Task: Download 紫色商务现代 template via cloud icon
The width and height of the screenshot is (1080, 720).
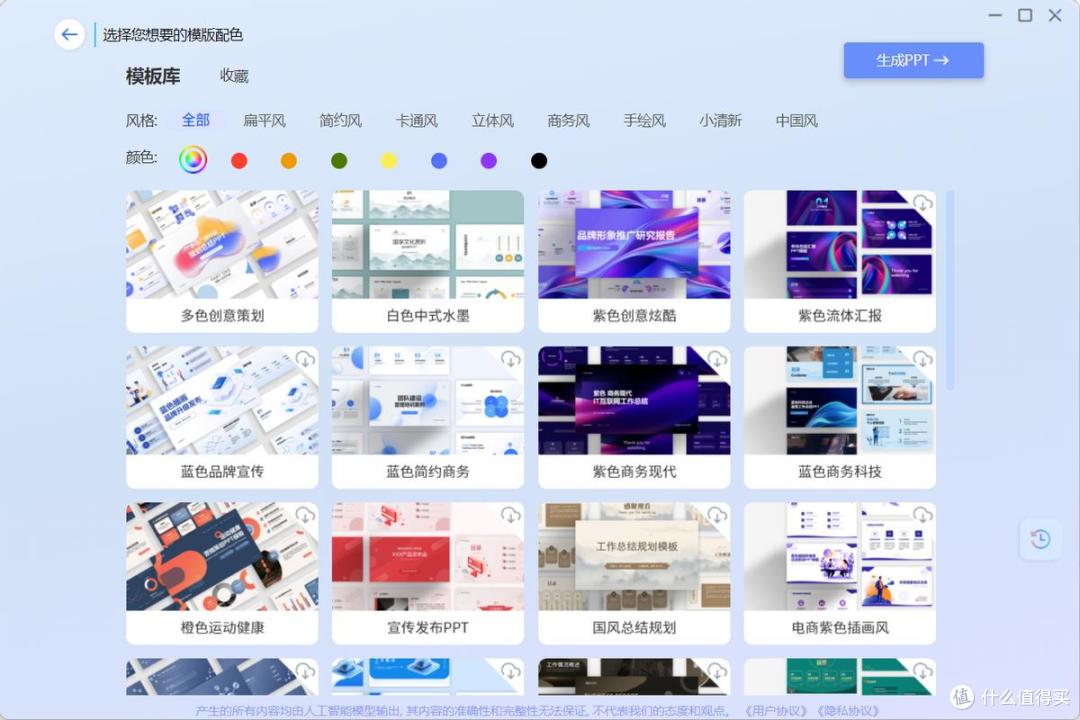Action: (x=717, y=359)
